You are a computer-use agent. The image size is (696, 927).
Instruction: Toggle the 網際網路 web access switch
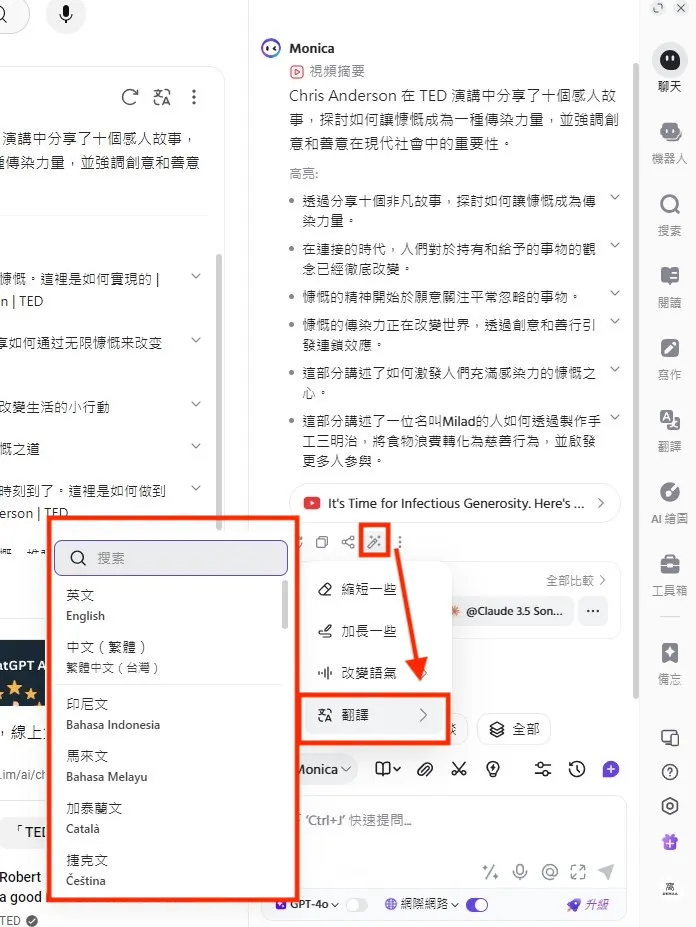477,905
